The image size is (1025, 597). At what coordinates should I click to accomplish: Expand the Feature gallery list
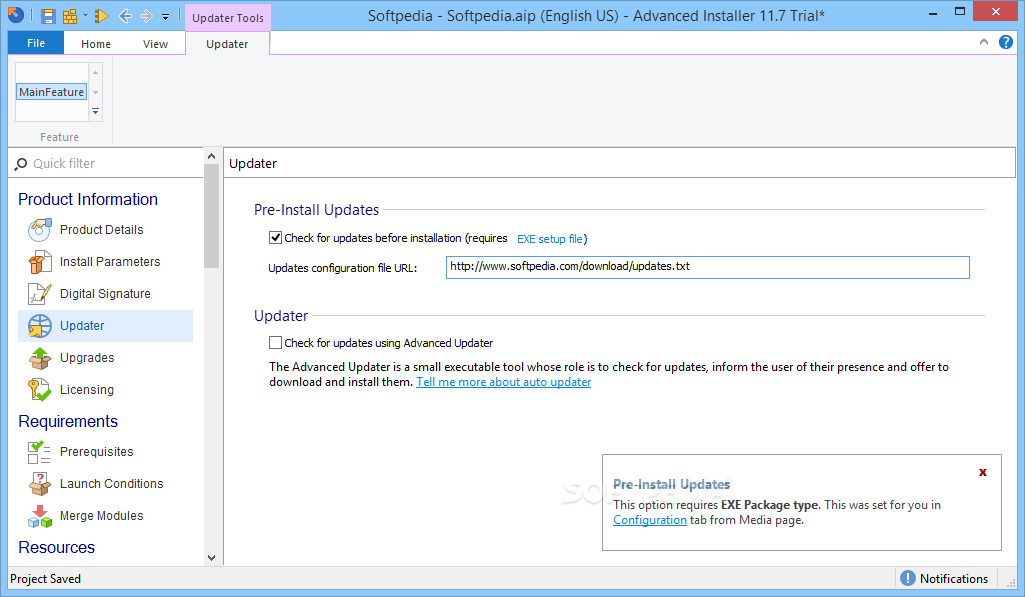coord(95,111)
